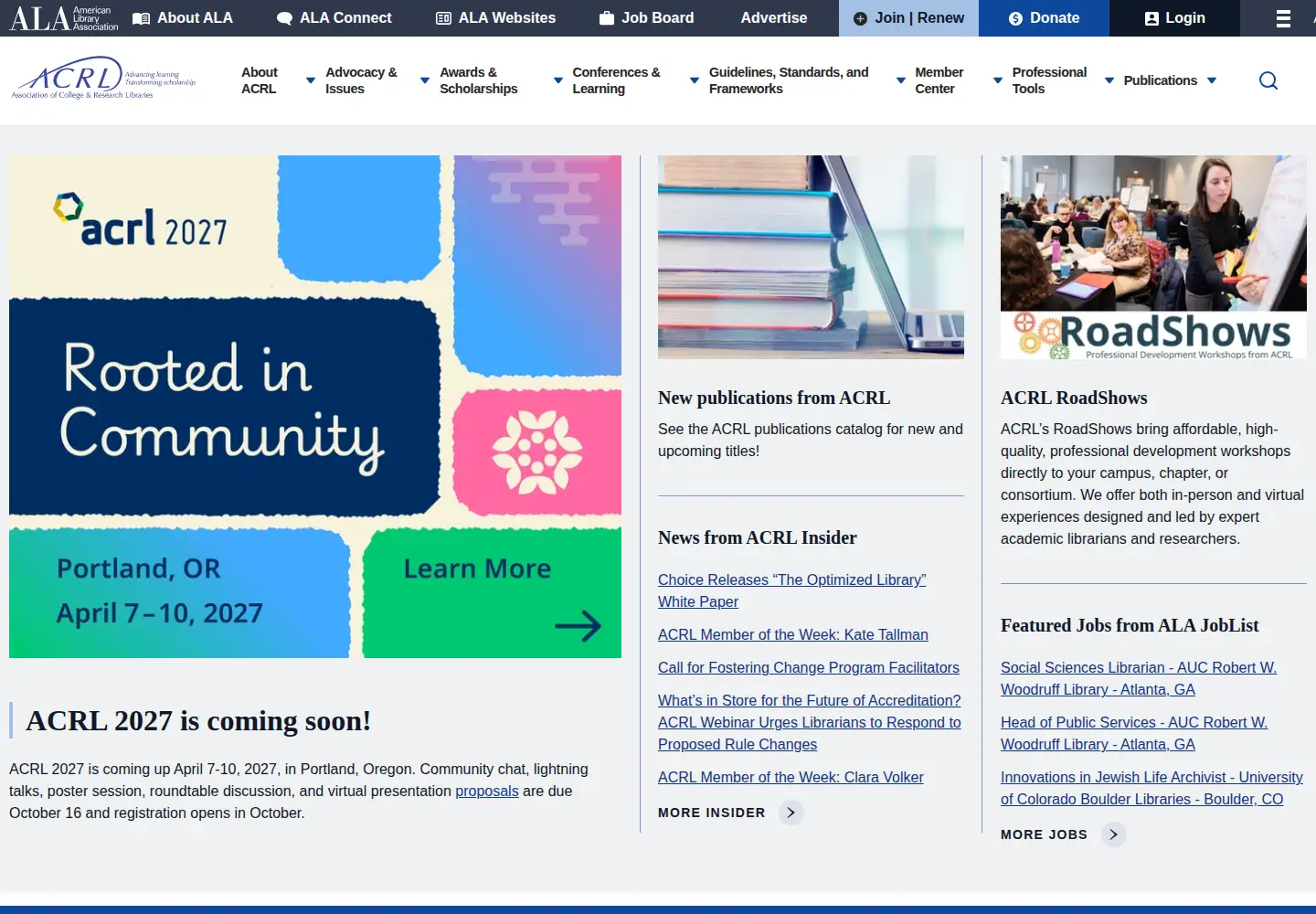Open the Advertise link in top bar
Screen dimensions: 1316x914
774,18
